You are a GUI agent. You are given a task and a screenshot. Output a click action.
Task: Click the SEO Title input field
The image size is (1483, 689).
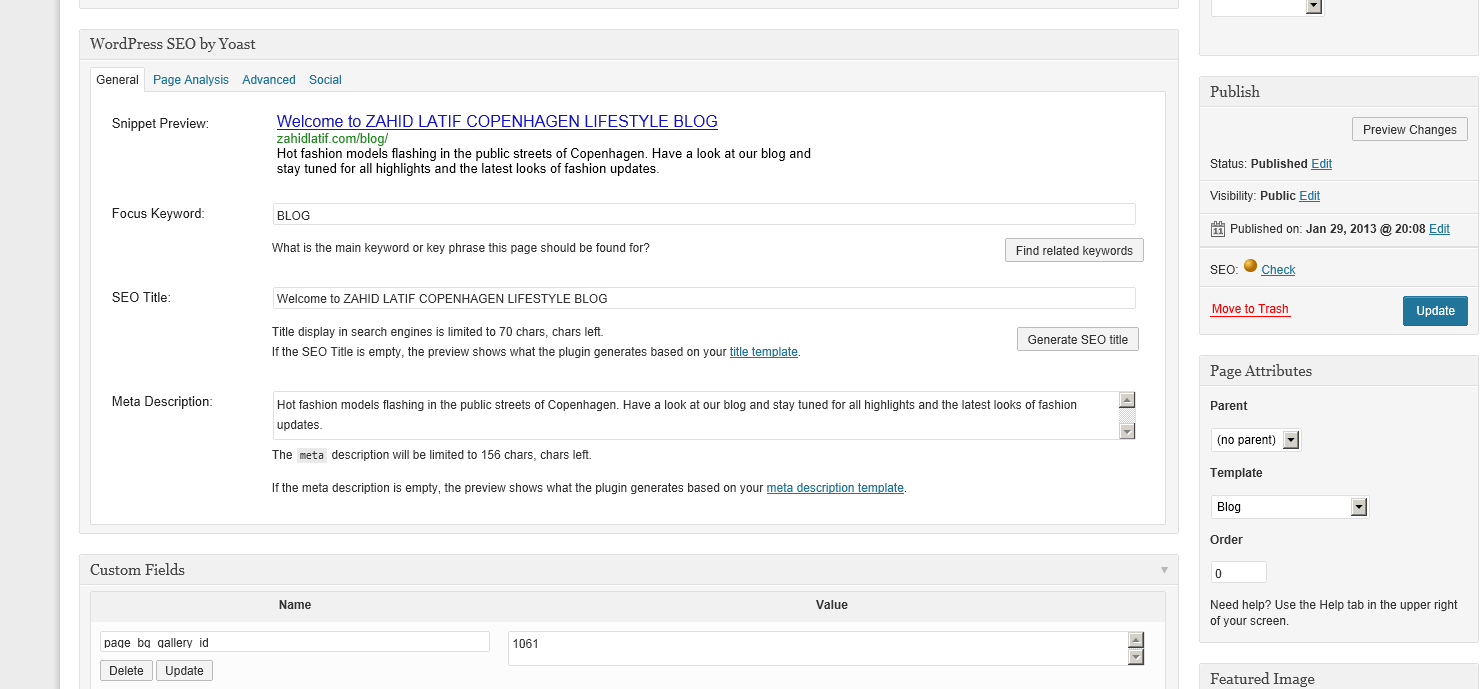[x=704, y=298]
